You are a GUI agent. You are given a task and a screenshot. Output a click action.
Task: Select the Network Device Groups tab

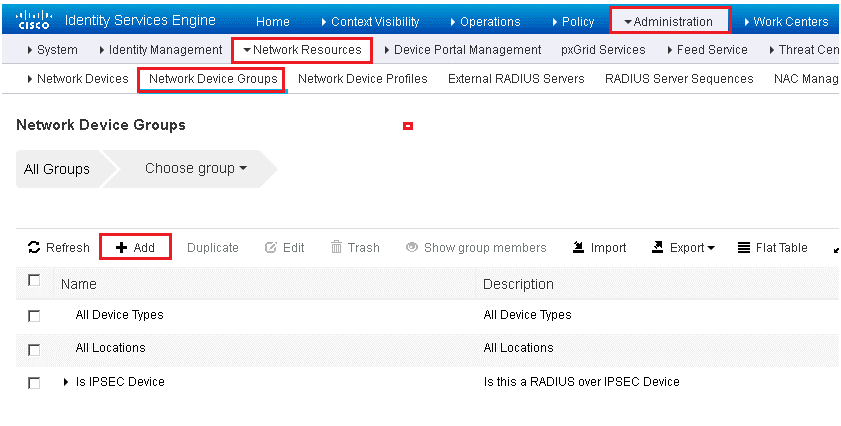tap(212, 79)
